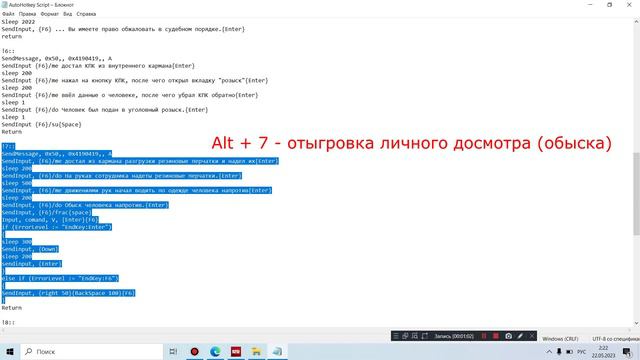Viewport: 640px width, 360px height.
Task: Click the UTF-8 encoding status entry
Action: (616, 339)
